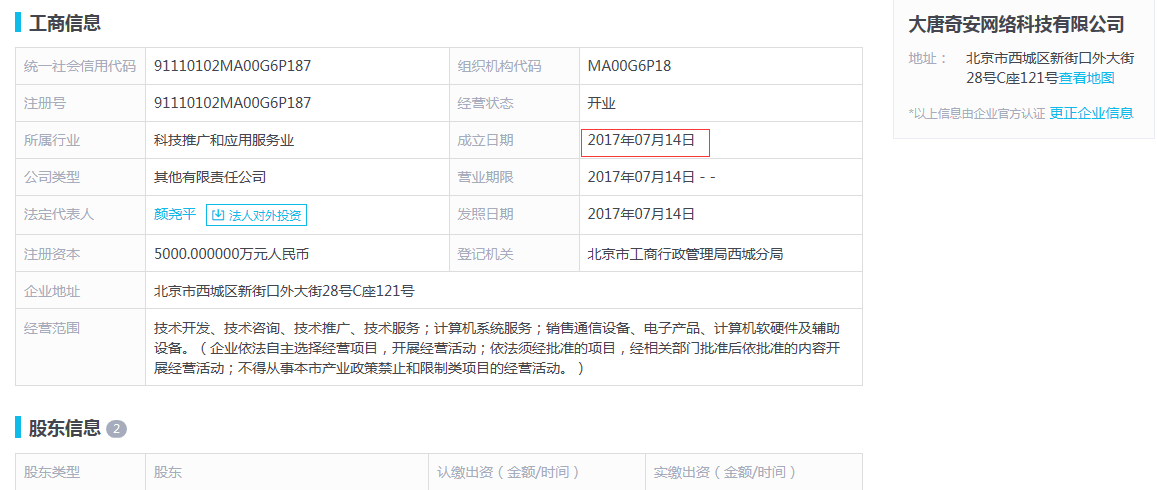1157x490 pixels.
Task: Select the 企业地址 address value
Action: point(284,291)
